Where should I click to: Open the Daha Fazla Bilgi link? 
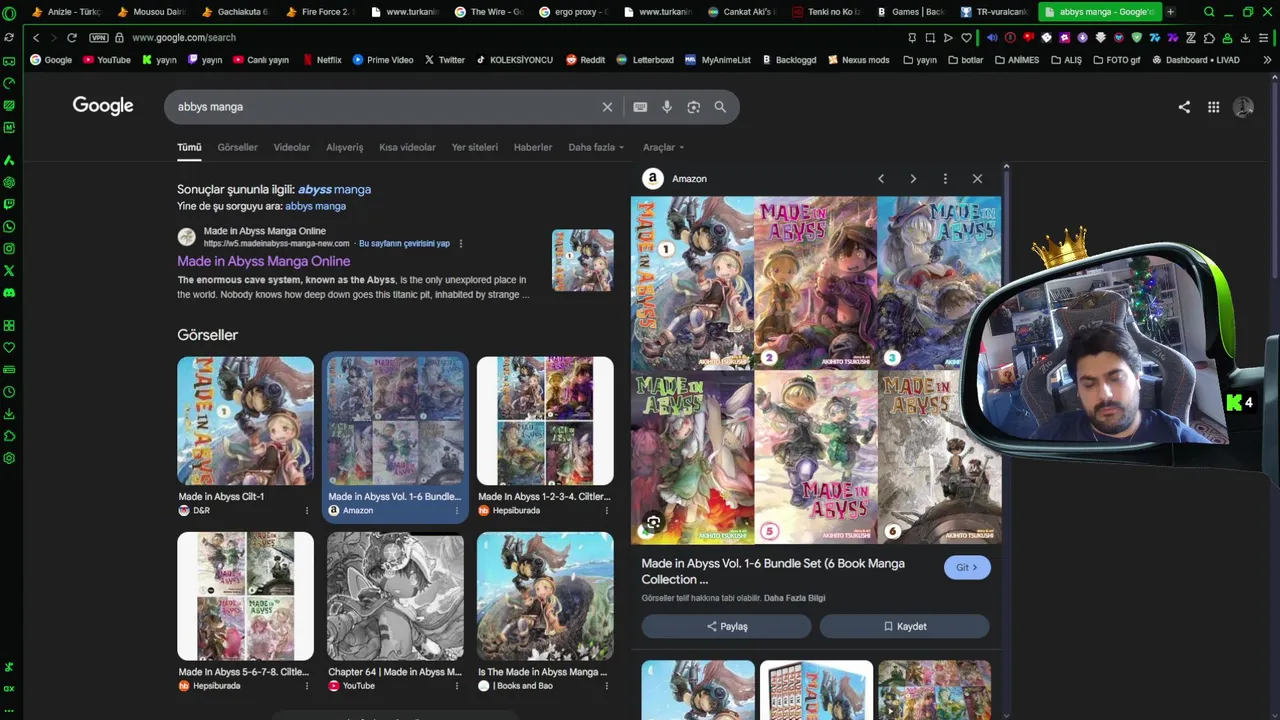(x=795, y=598)
